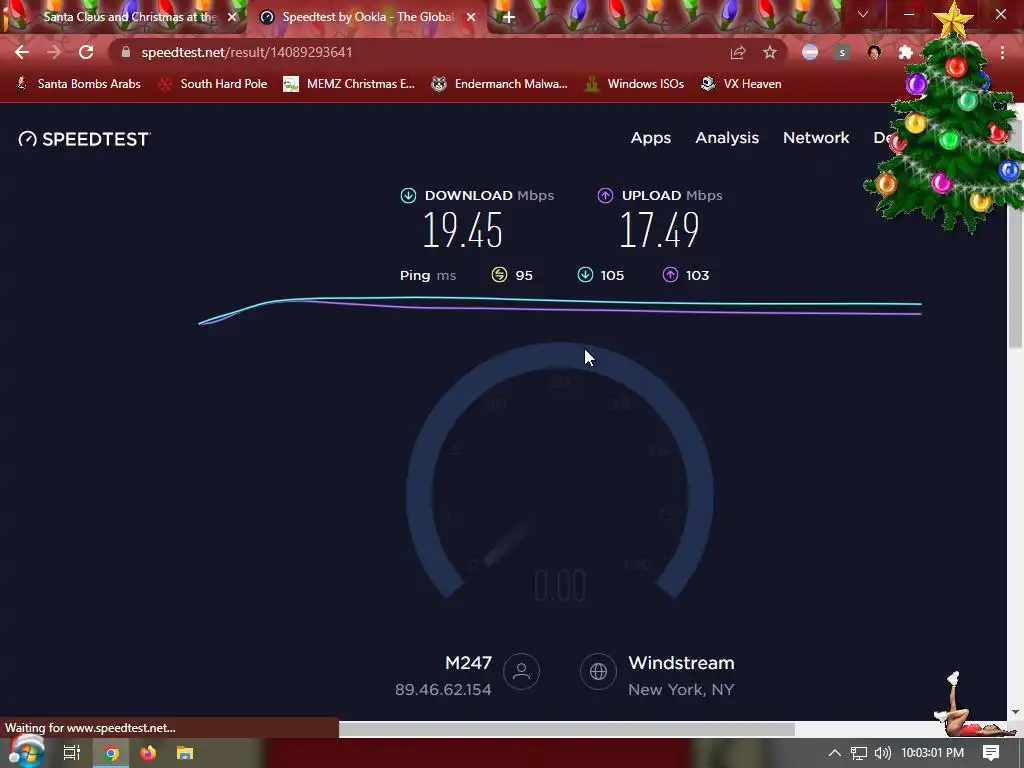Click the horizontal page scrollbar thumb
Image resolution: width=1024 pixels, height=768 pixels.
coord(567,729)
